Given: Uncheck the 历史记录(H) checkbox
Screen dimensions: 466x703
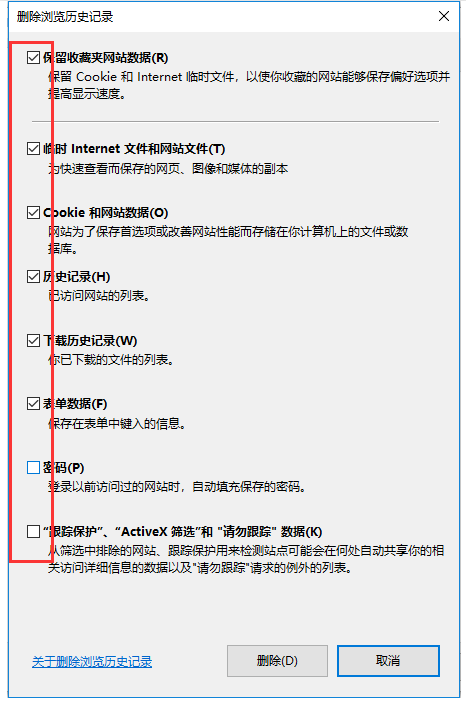Looking at the screenshot, I should pyautogui.click(x=33, y=276).
